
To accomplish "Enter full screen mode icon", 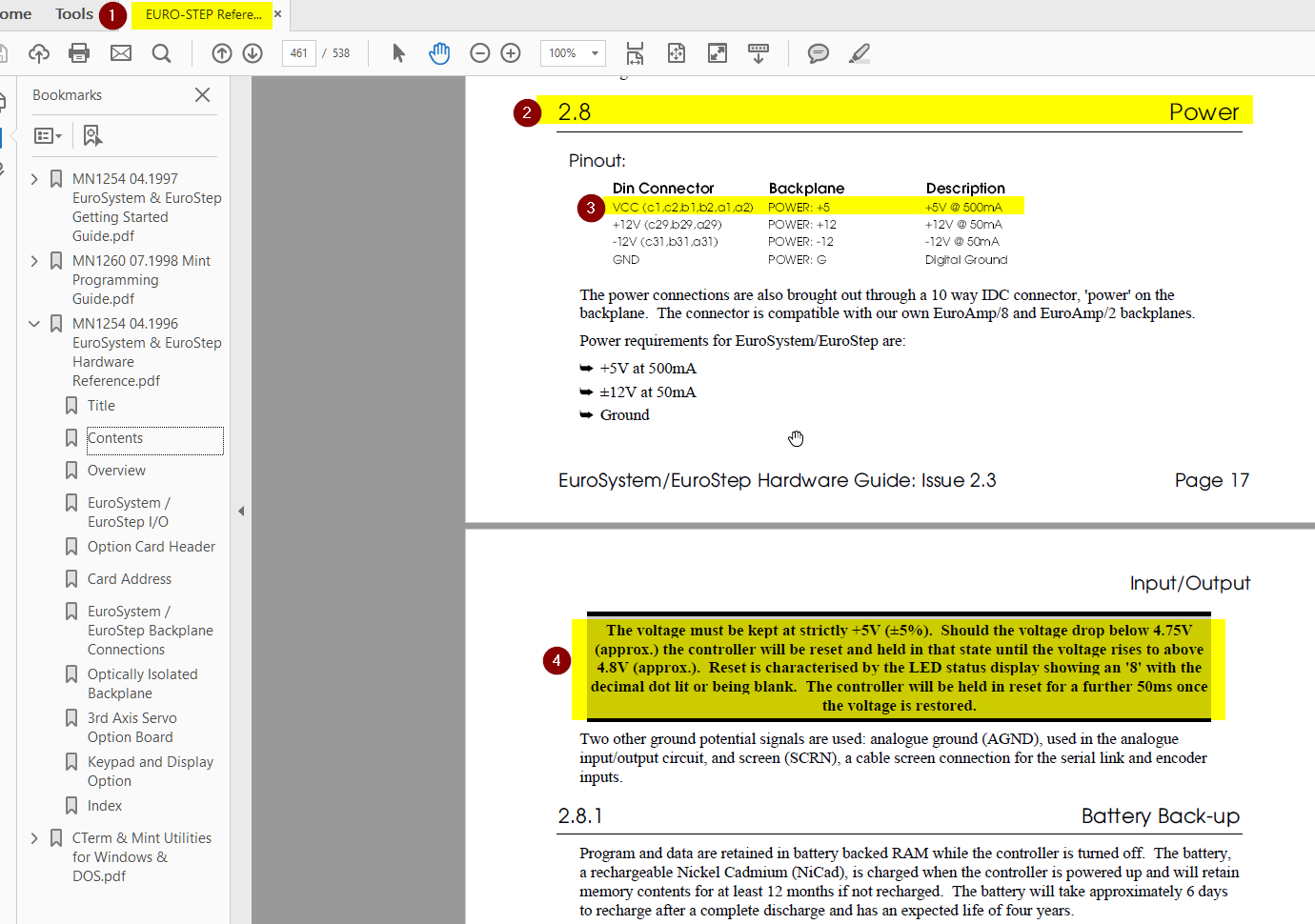I will (718, 53).
